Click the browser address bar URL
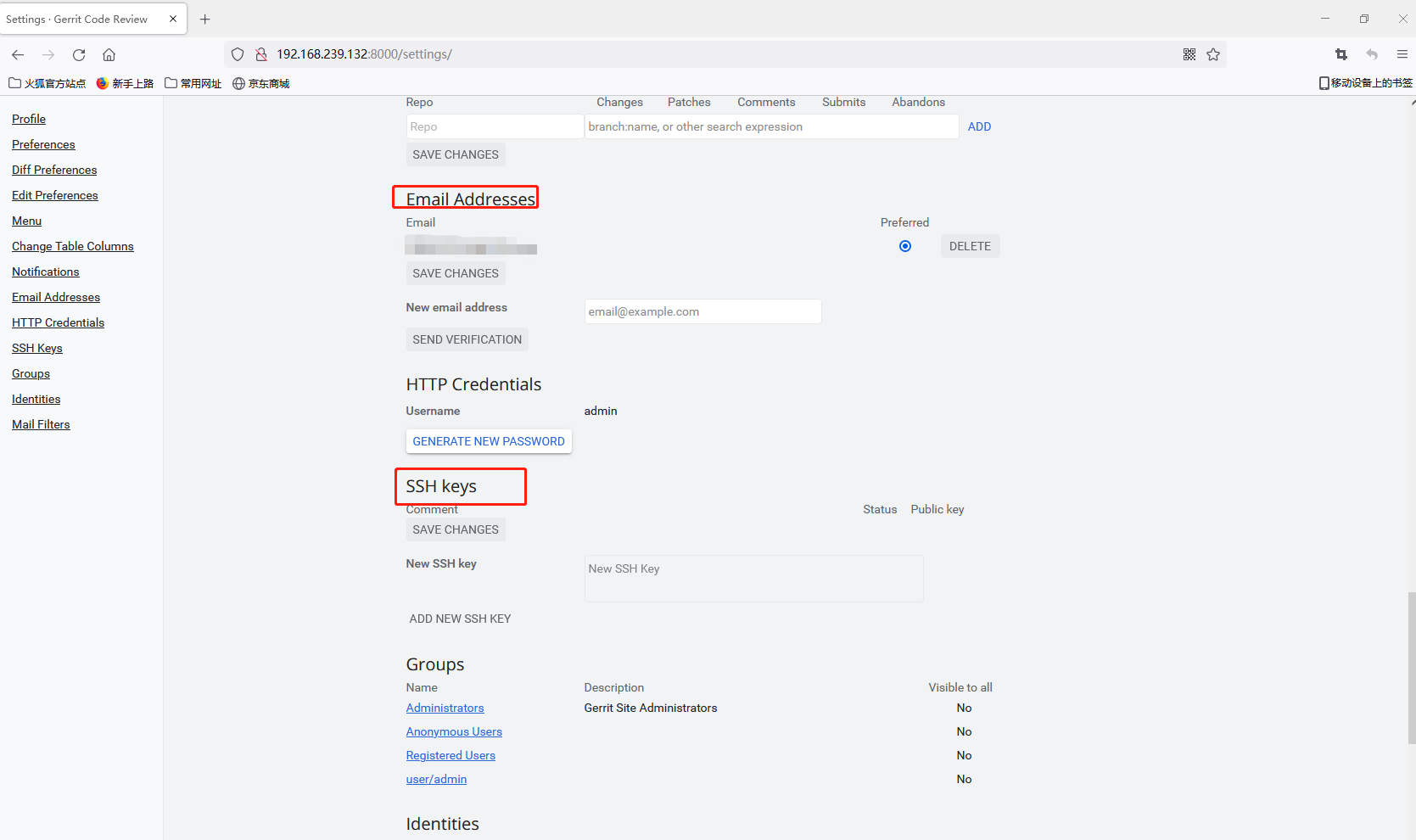This screenshot has height=840, width=1416. 365,54
